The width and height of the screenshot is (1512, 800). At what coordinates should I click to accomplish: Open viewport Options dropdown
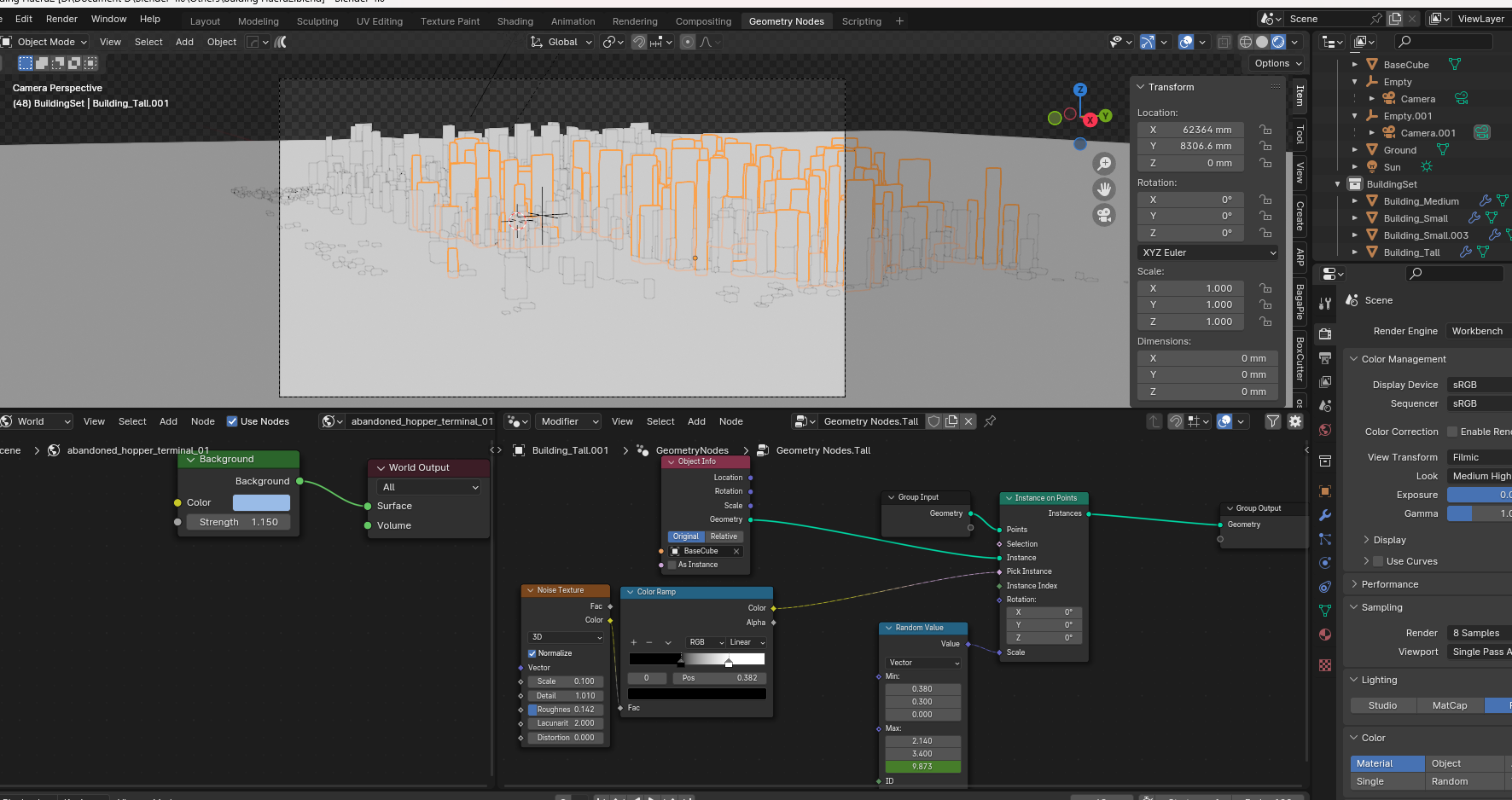pyautogui.click(x=1278, y=63)
